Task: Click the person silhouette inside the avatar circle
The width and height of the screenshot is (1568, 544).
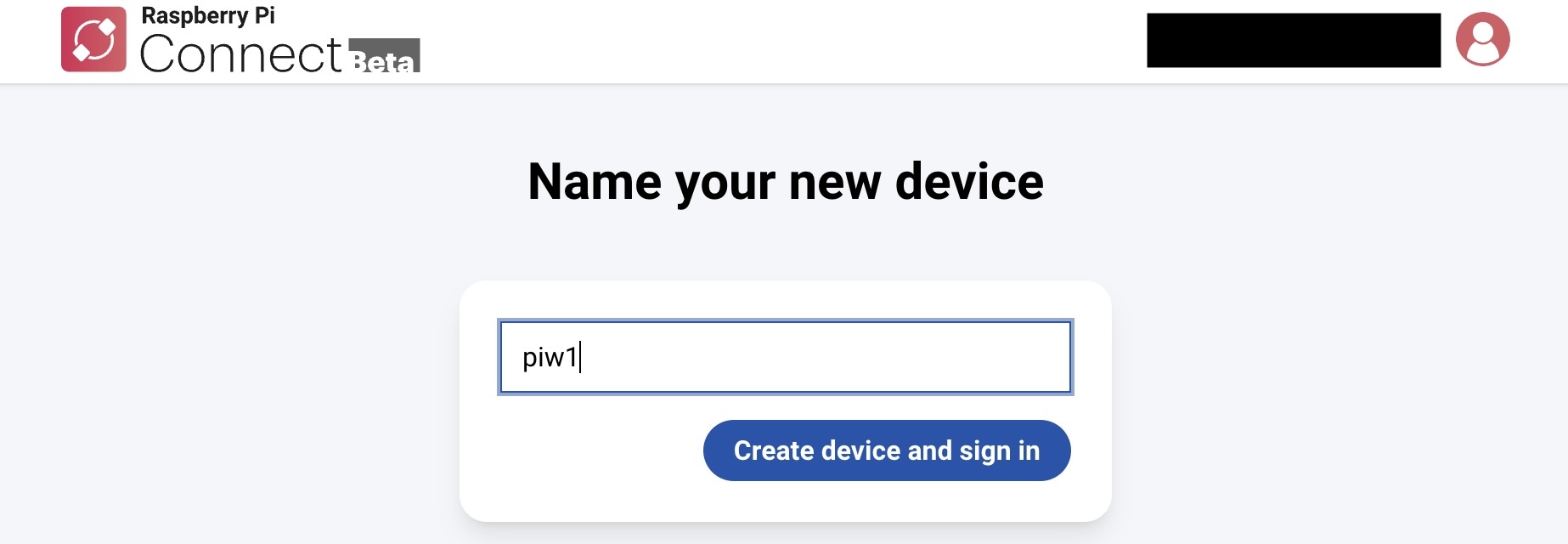Action: pos(1482,40)
